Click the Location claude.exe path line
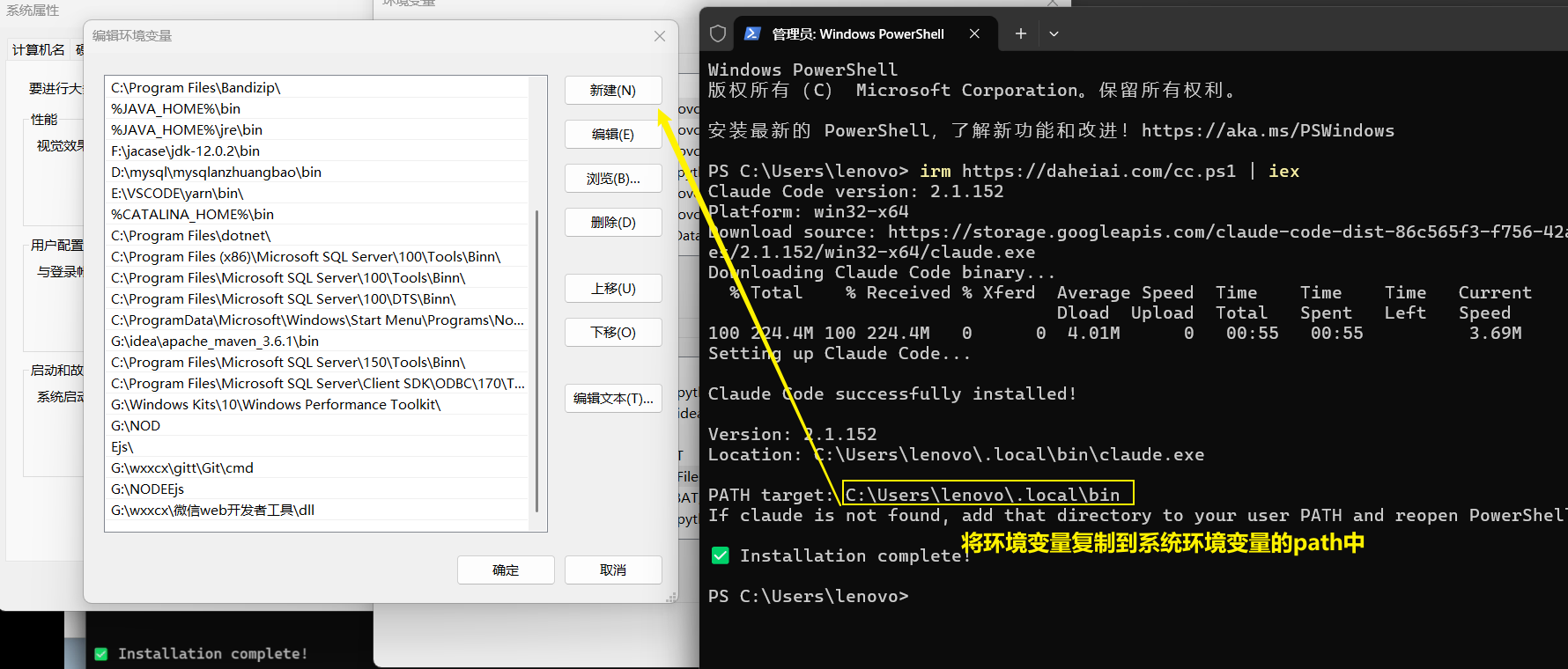Viewport: 1568px width, 669px height. (x=957, y=455)
